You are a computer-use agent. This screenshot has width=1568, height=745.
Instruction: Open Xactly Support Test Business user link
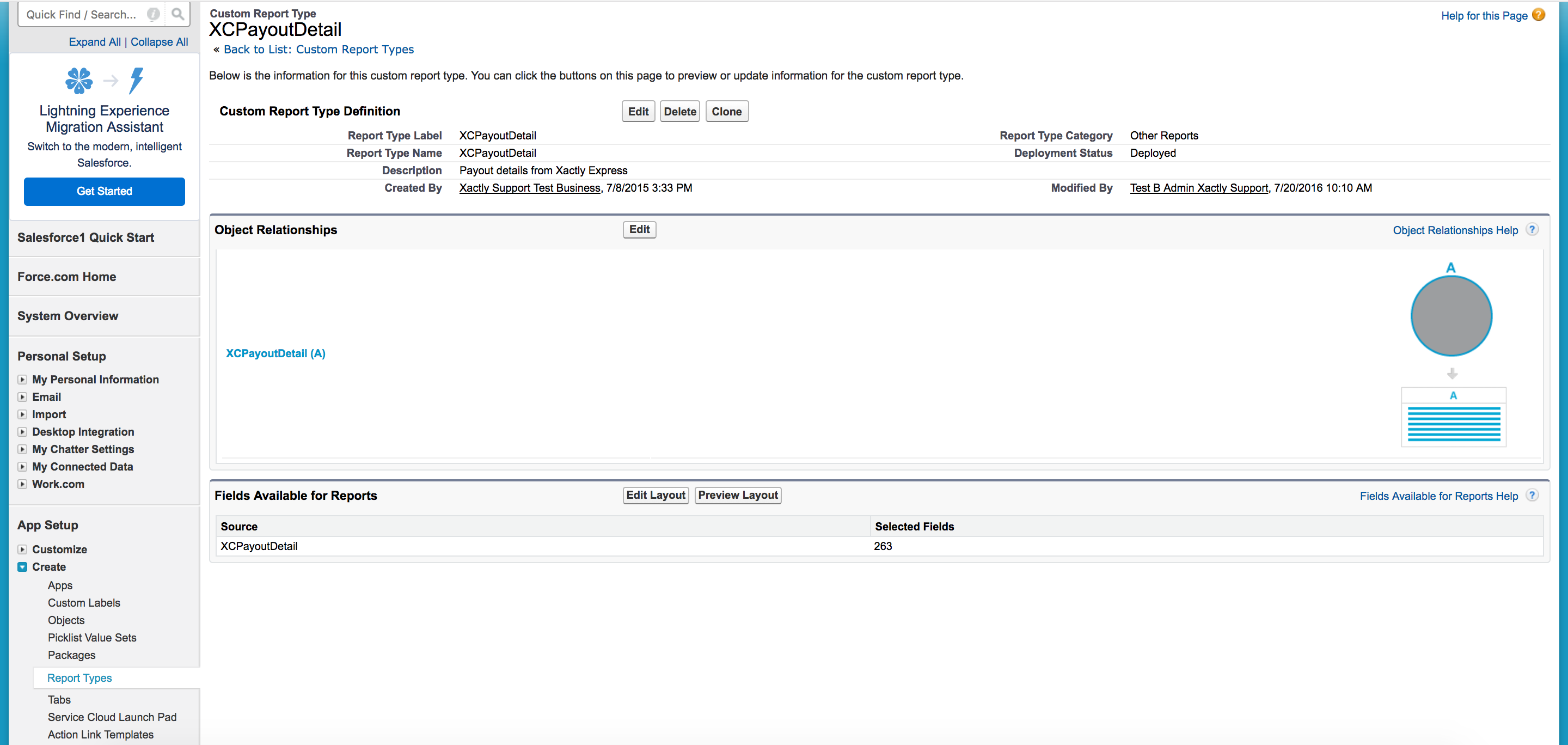click(530, 188)
